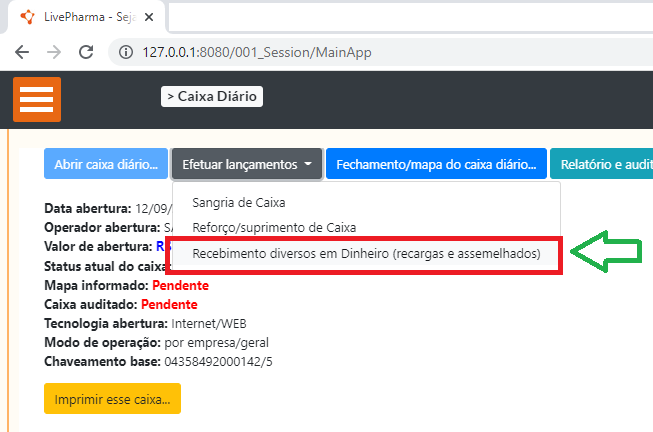The image size is (653, 432).
Task: Click the Mapa informado Pendente status
Action: (180, 285)
